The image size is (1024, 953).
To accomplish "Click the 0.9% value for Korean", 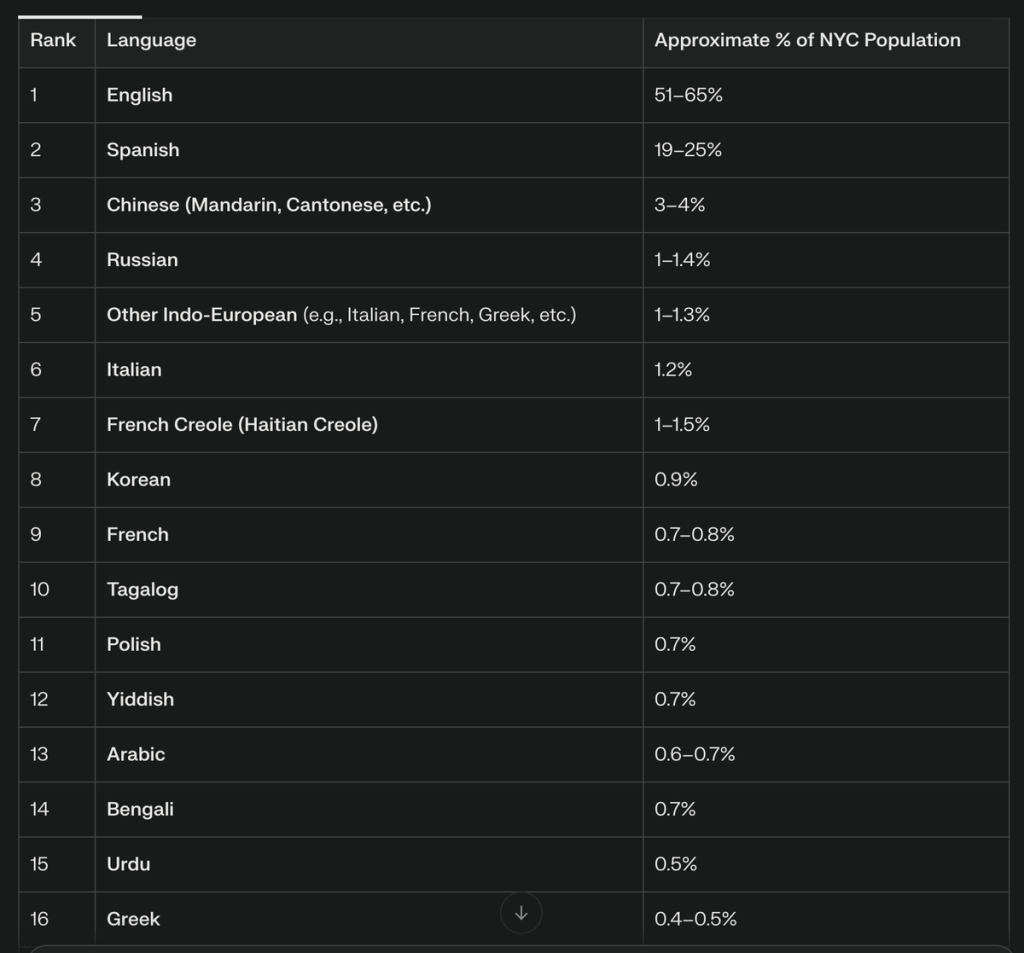I will (x=676, y=480).
